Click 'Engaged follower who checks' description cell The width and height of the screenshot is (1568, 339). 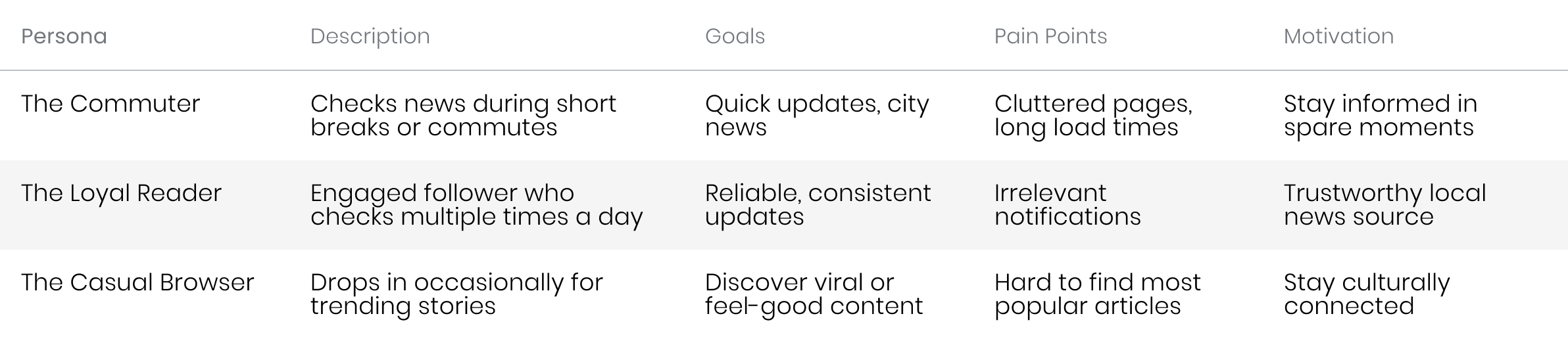tap(476, 205)
